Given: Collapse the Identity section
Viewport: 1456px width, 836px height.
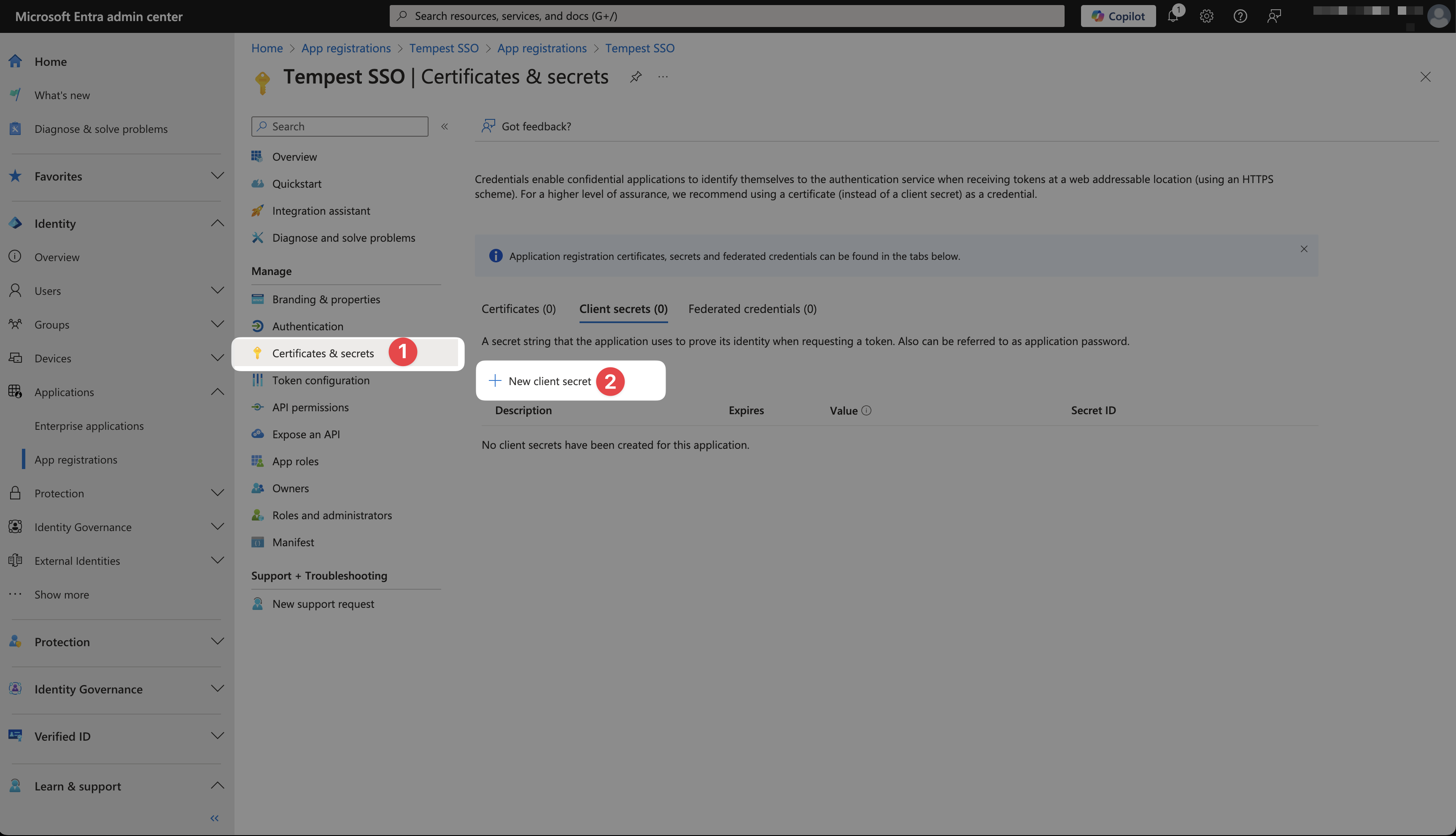Looking at the screenshot, I should point(217,224).
